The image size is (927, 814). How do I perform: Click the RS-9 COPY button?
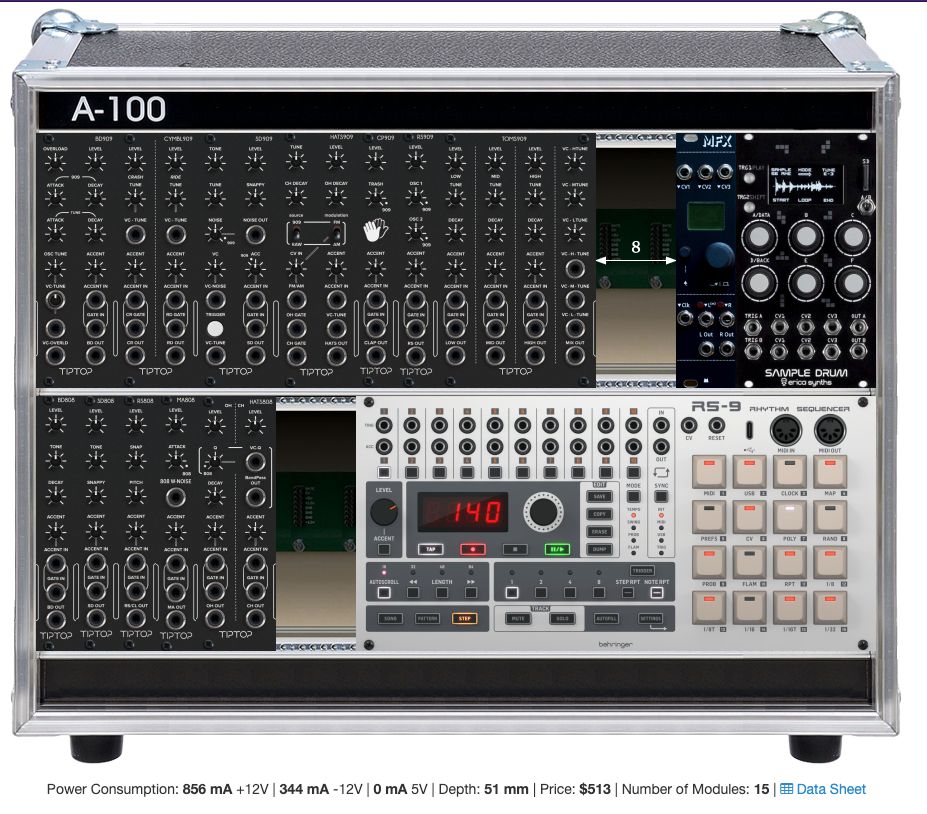click(x=599, y=514)
